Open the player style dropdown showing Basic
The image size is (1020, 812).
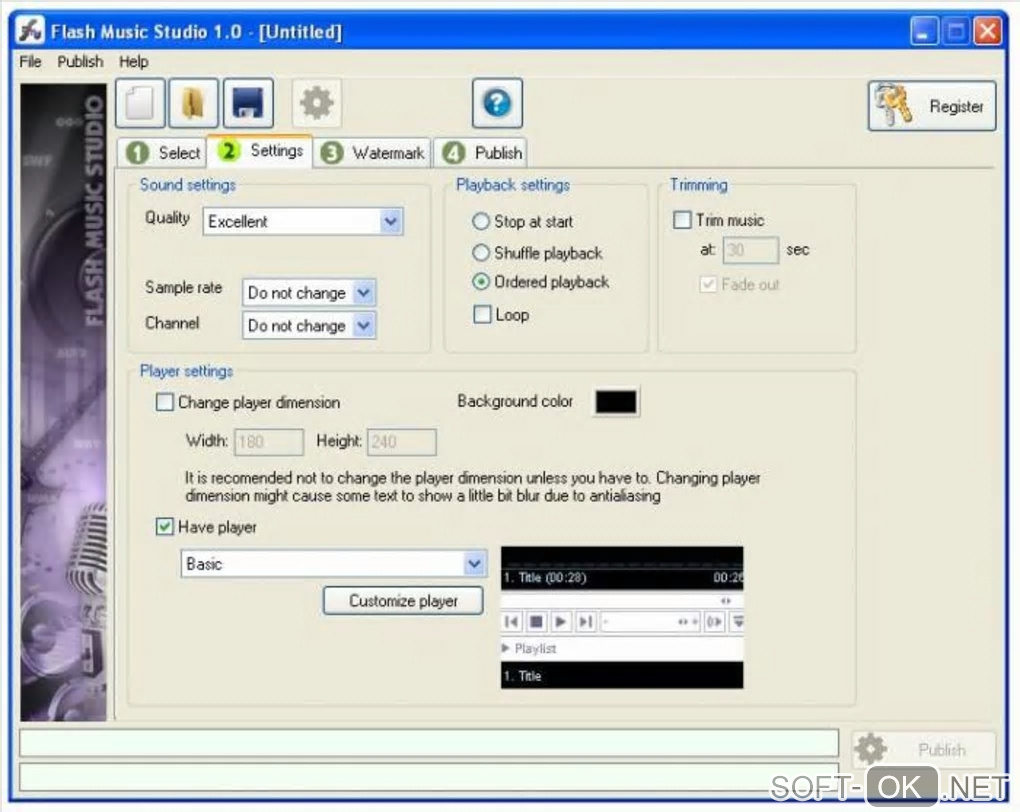pyautogui.click(x=334, y=563)
